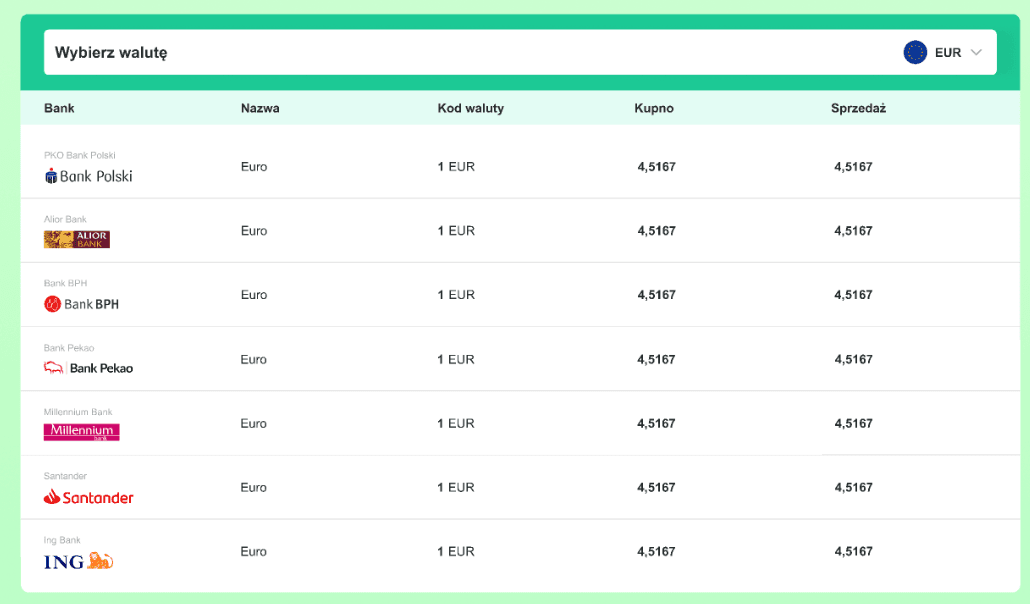
Task: Click the Kod waluty column header
Action: click(470, 108)
